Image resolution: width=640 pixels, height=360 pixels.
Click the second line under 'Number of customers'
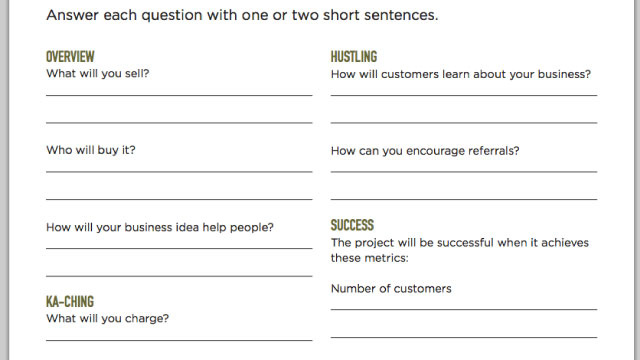click(464, 337)
